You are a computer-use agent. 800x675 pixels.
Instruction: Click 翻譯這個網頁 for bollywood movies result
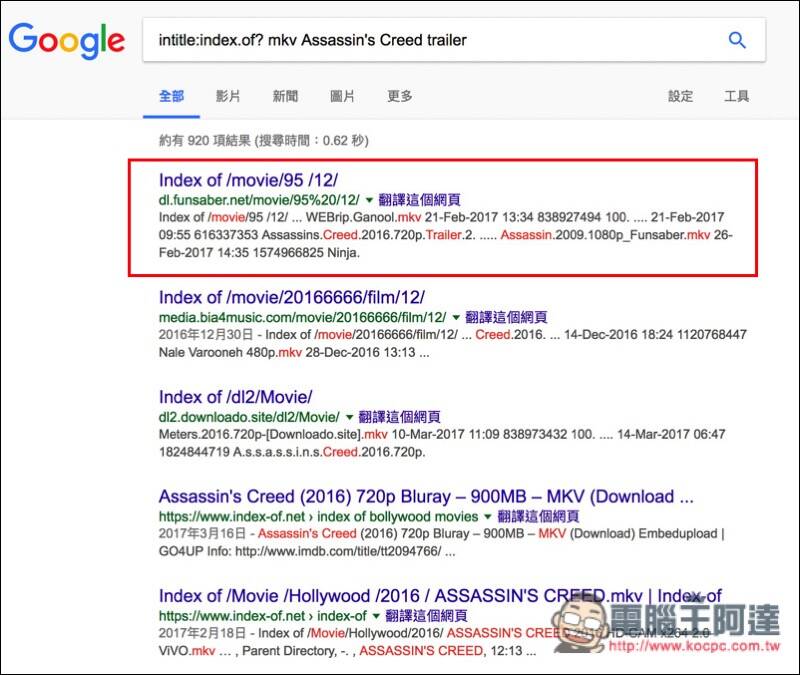538,516
